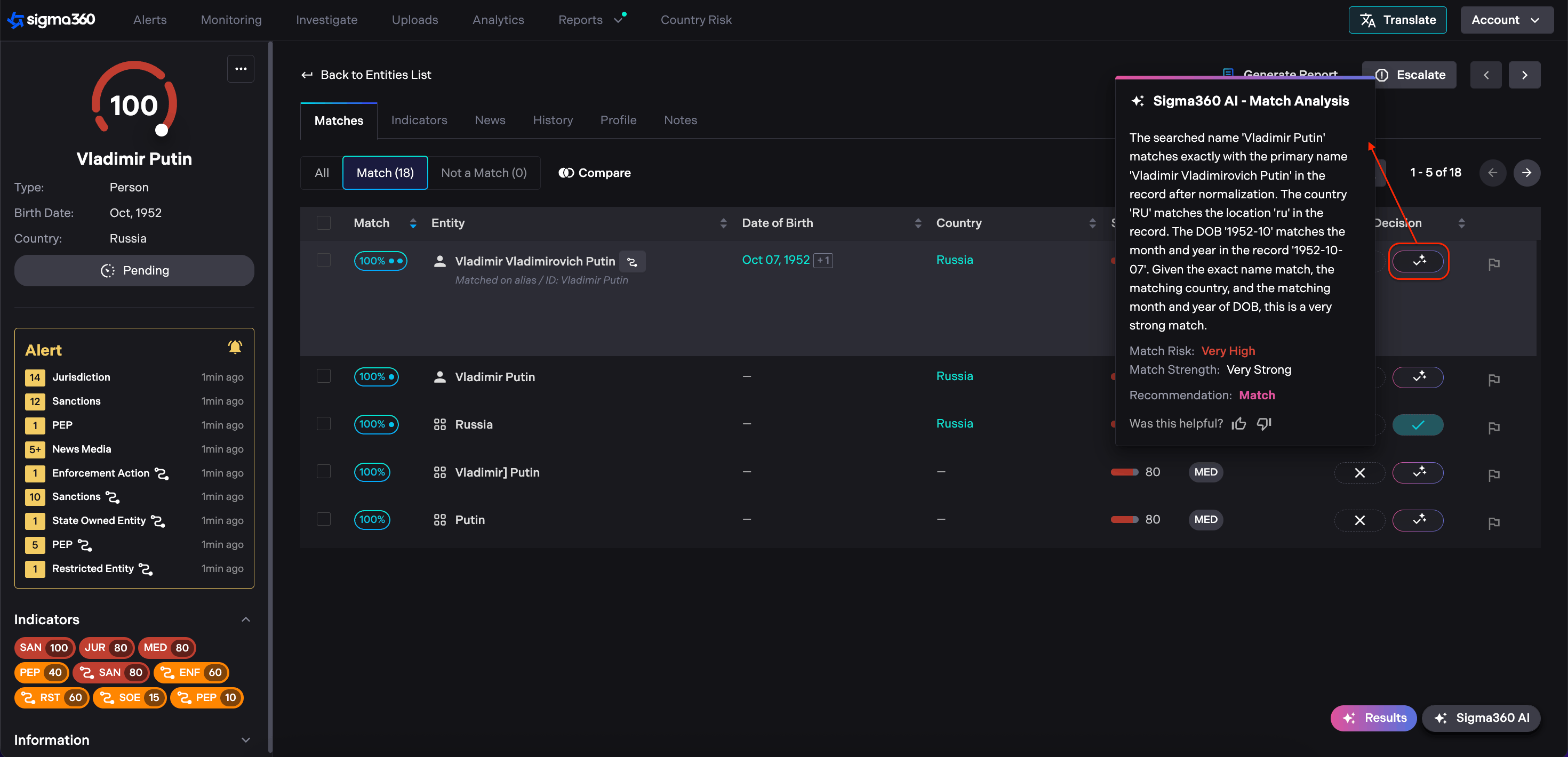
Task: Go to next page of matches
Action: pos(1526,173)
